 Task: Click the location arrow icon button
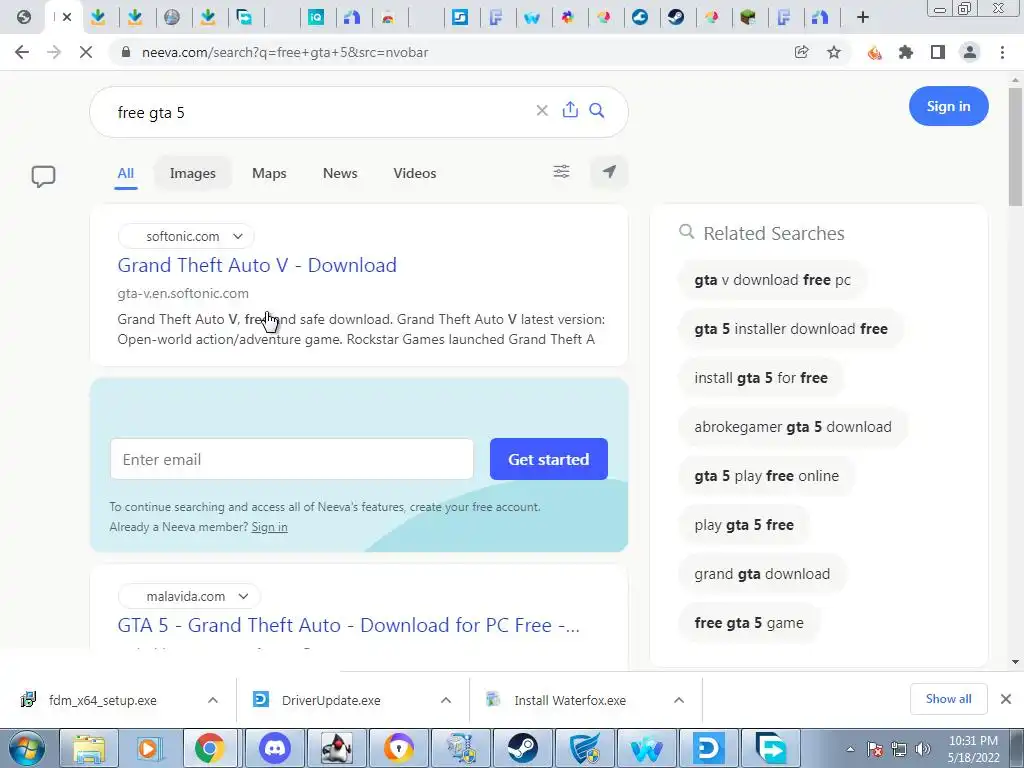pyautogui.click(x=609, y=172)
